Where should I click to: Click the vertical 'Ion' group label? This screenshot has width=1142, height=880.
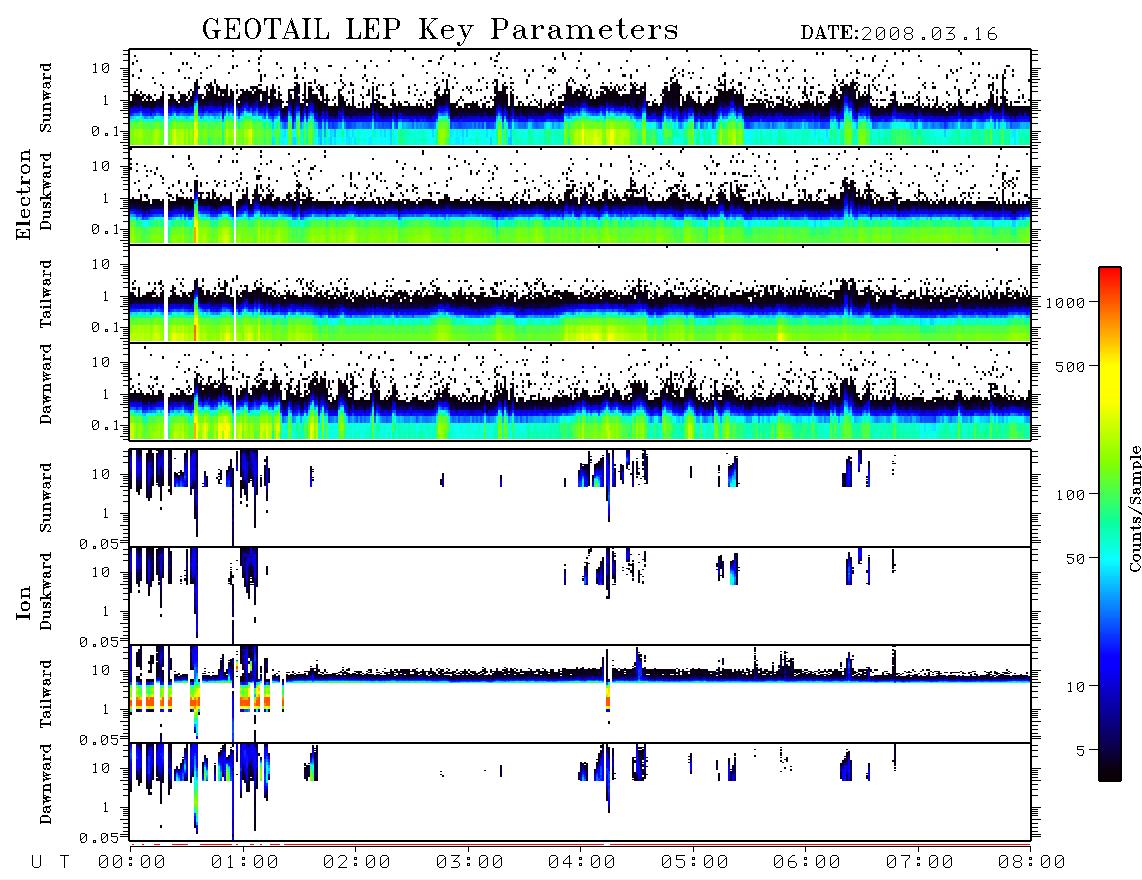(x=24, y=602)
